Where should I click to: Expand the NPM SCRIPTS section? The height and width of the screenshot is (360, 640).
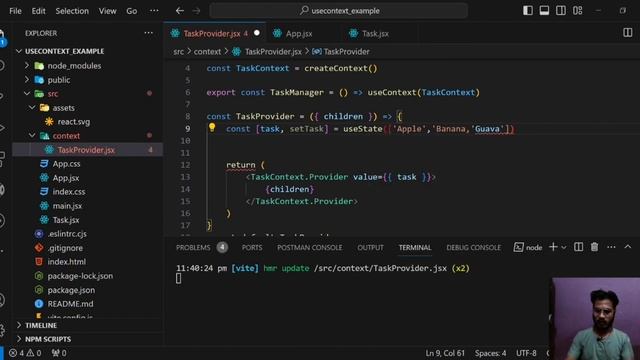[88, 339]
